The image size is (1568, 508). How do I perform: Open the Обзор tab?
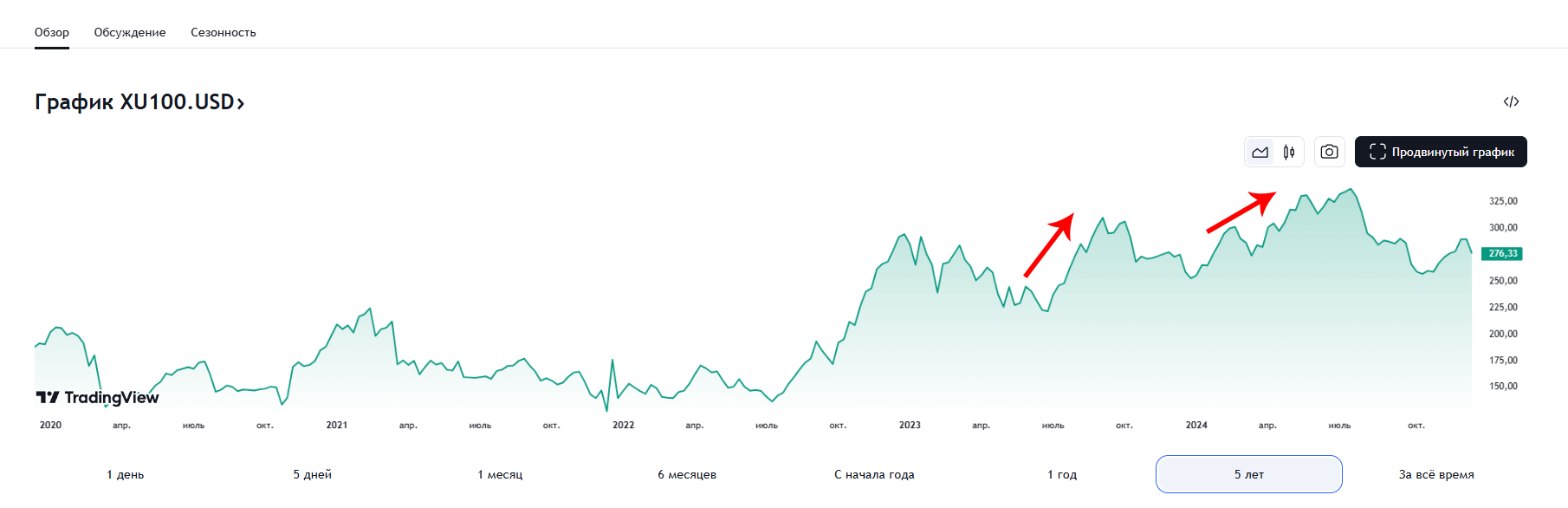[52, 32]
